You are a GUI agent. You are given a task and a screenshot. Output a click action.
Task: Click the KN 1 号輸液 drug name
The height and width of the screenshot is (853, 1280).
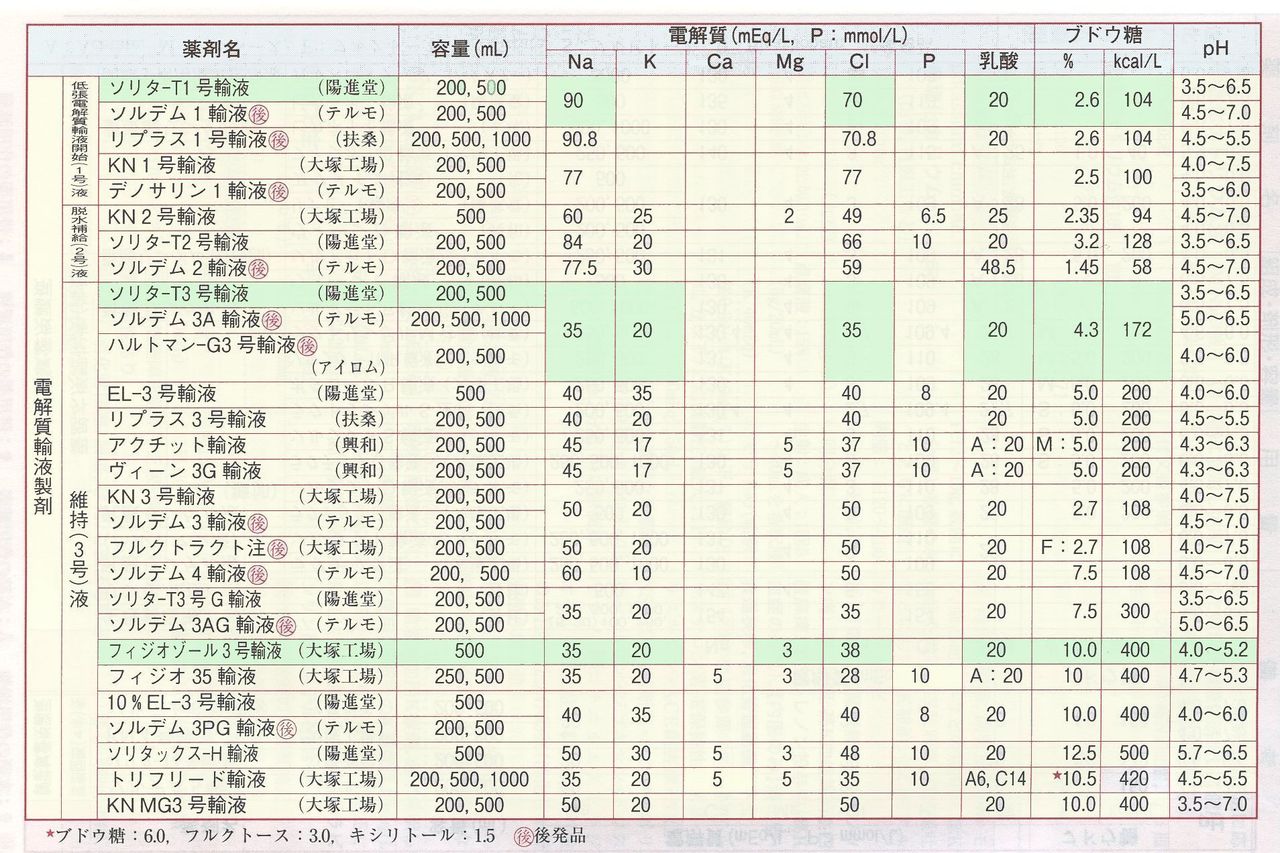tap(162, 165)
